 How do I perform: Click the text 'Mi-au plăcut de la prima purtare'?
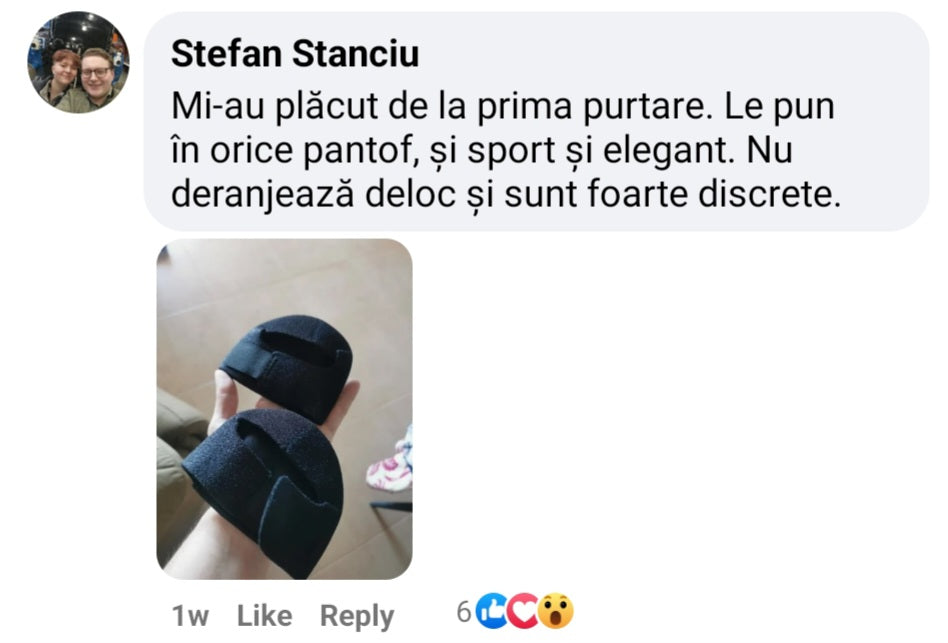pyautogui.click(x=438, y=106)
